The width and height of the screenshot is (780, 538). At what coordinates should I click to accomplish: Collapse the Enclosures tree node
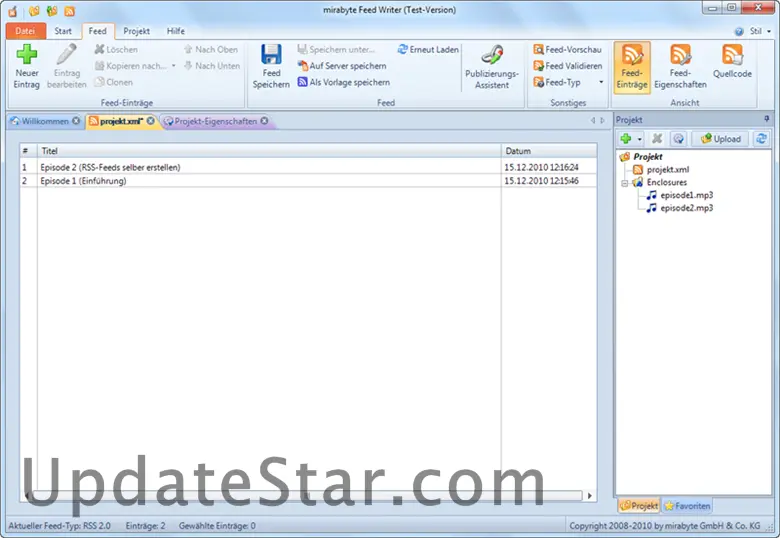625,183
